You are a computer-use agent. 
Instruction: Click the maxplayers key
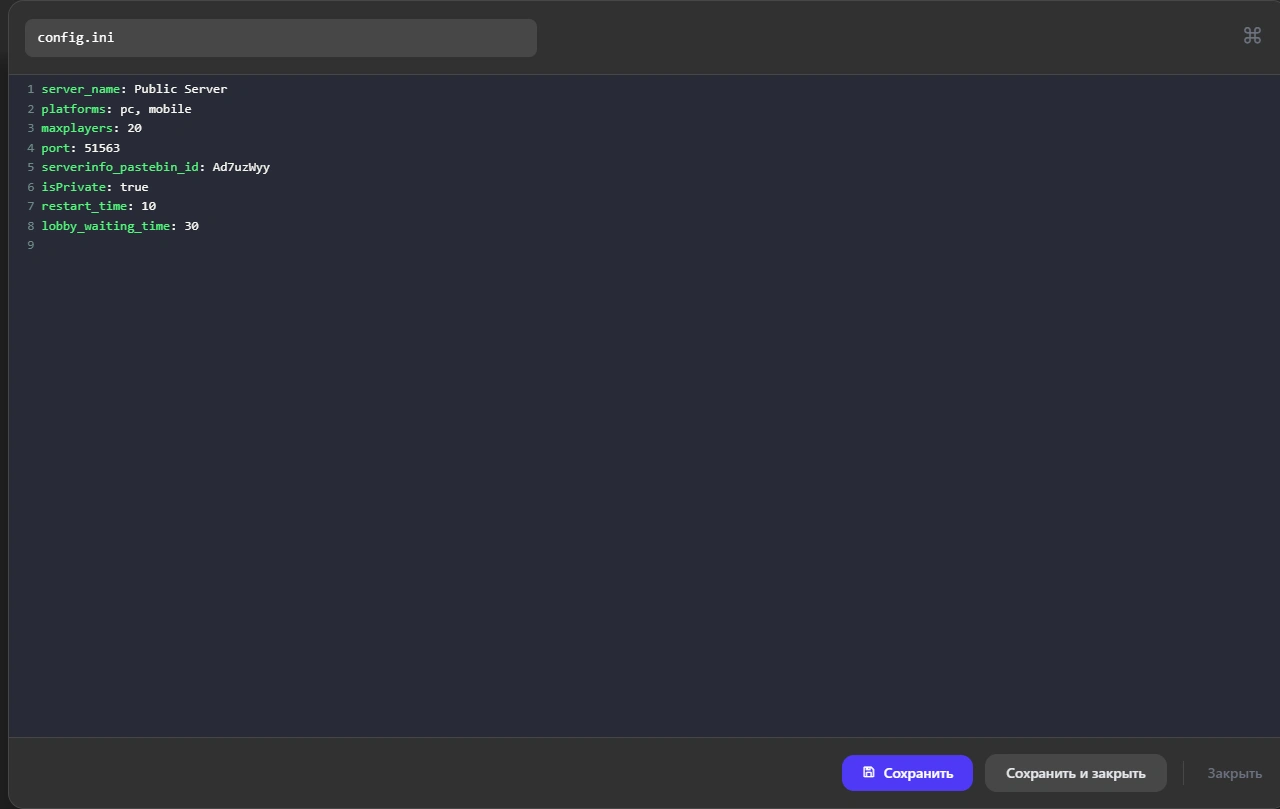(77, 128)
